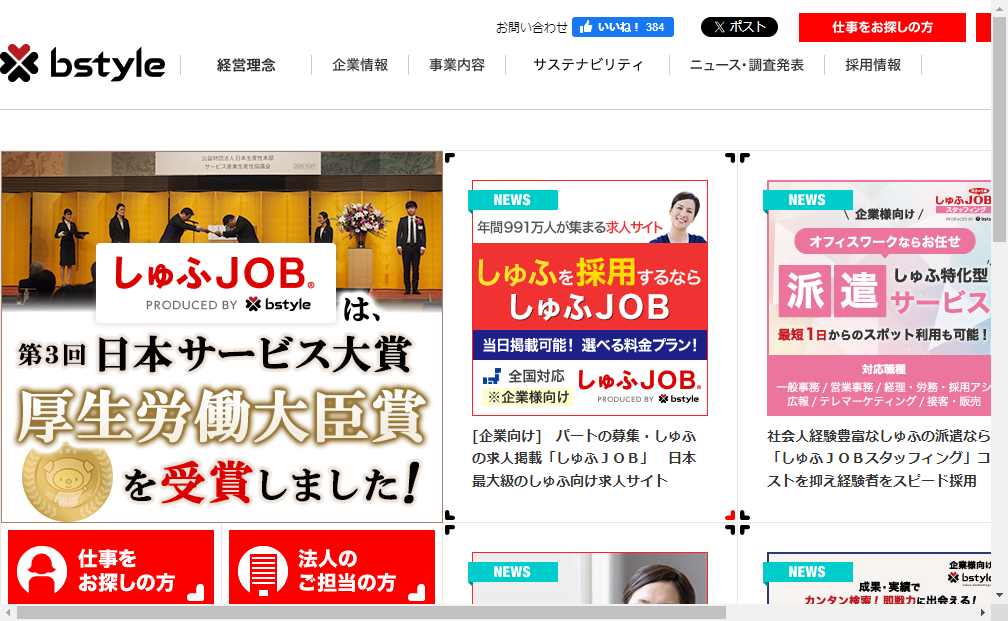Click the gold award medal emblem
Viewport: 1008px width, 621px height.
point(67,481)
